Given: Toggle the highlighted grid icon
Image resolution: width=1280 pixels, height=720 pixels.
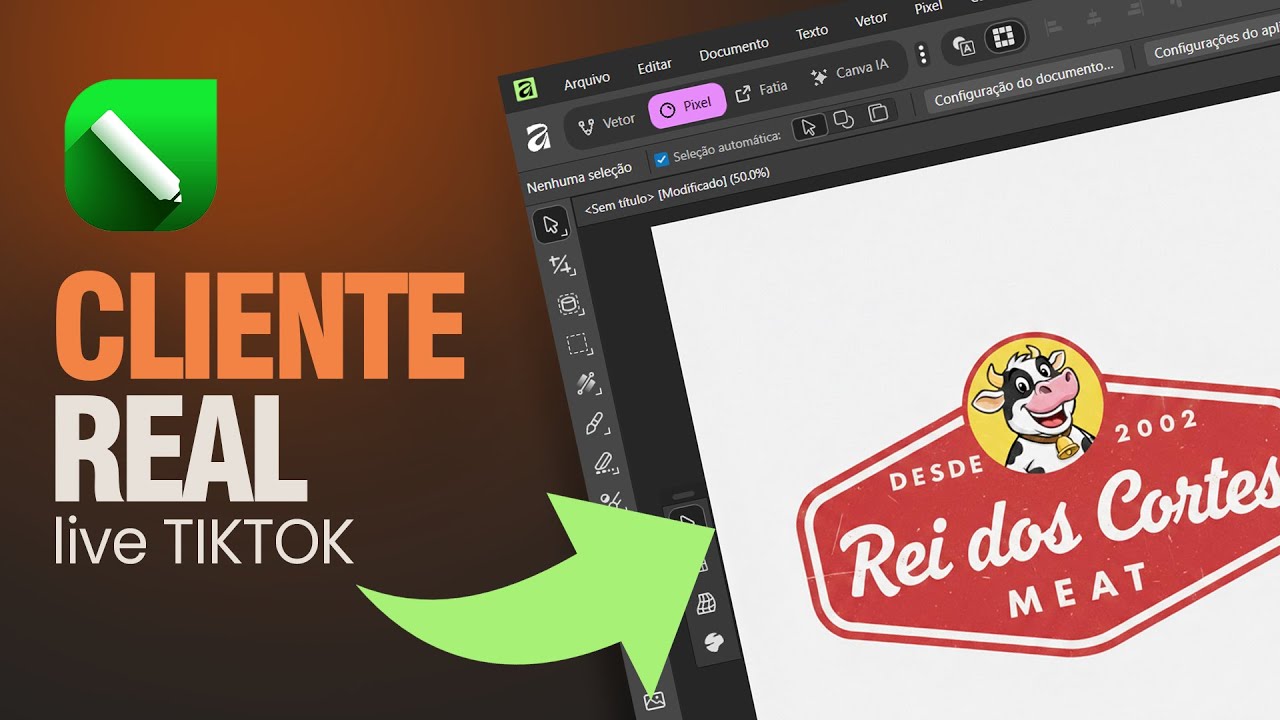Looking at the screenshot, I should 1006,37.
